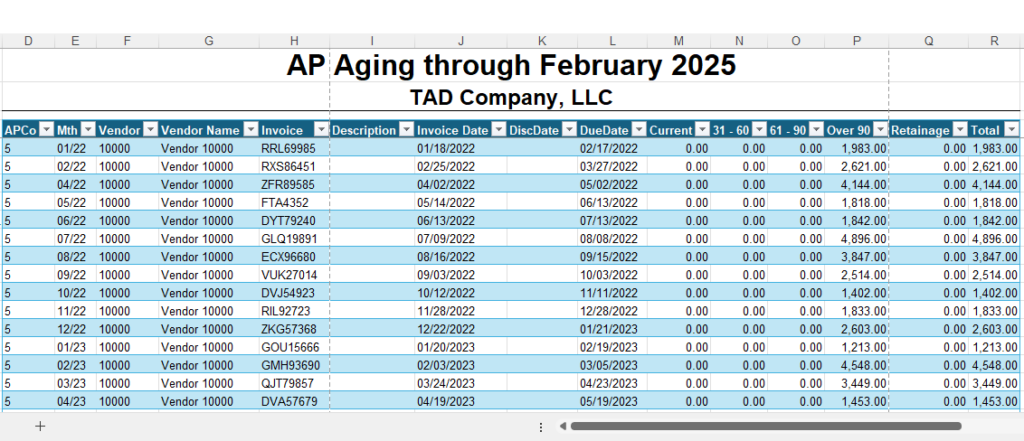Open the Invoice Date filter dropdown

(498, 130)
